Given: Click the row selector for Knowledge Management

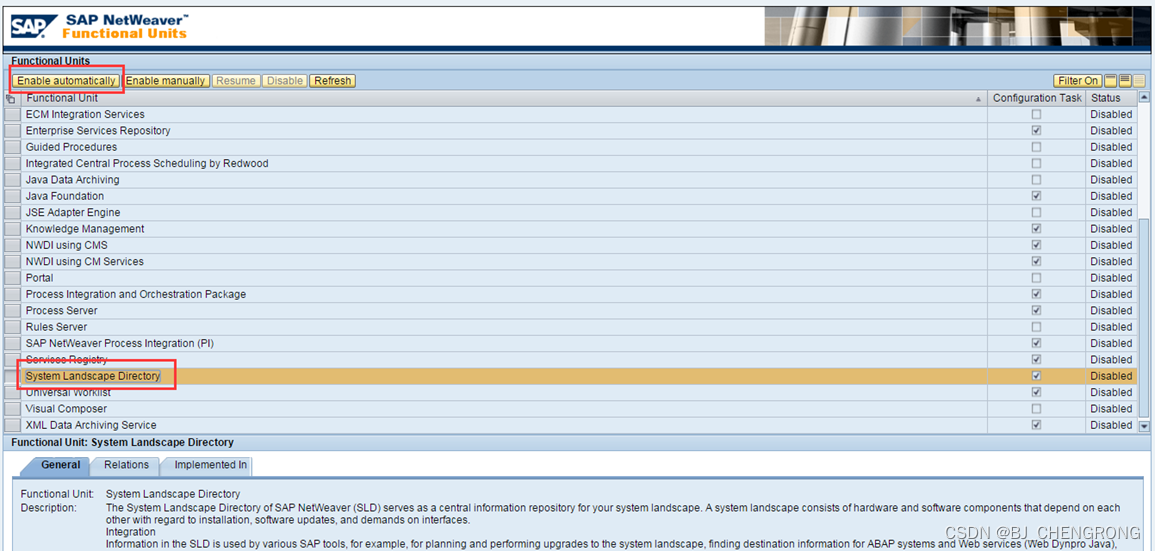Looking at the screenshot, I should (13, 229).
